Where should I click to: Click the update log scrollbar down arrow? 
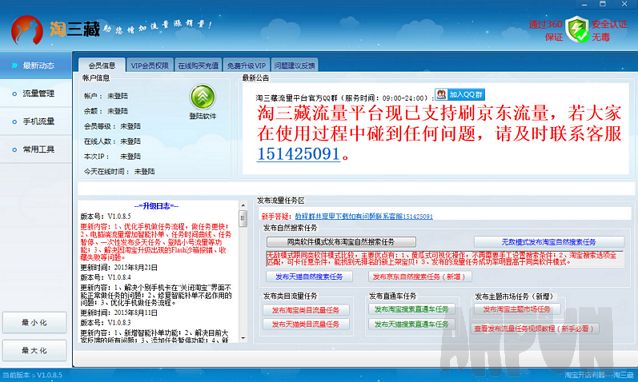pyautogui.click(x=243, y=338)
